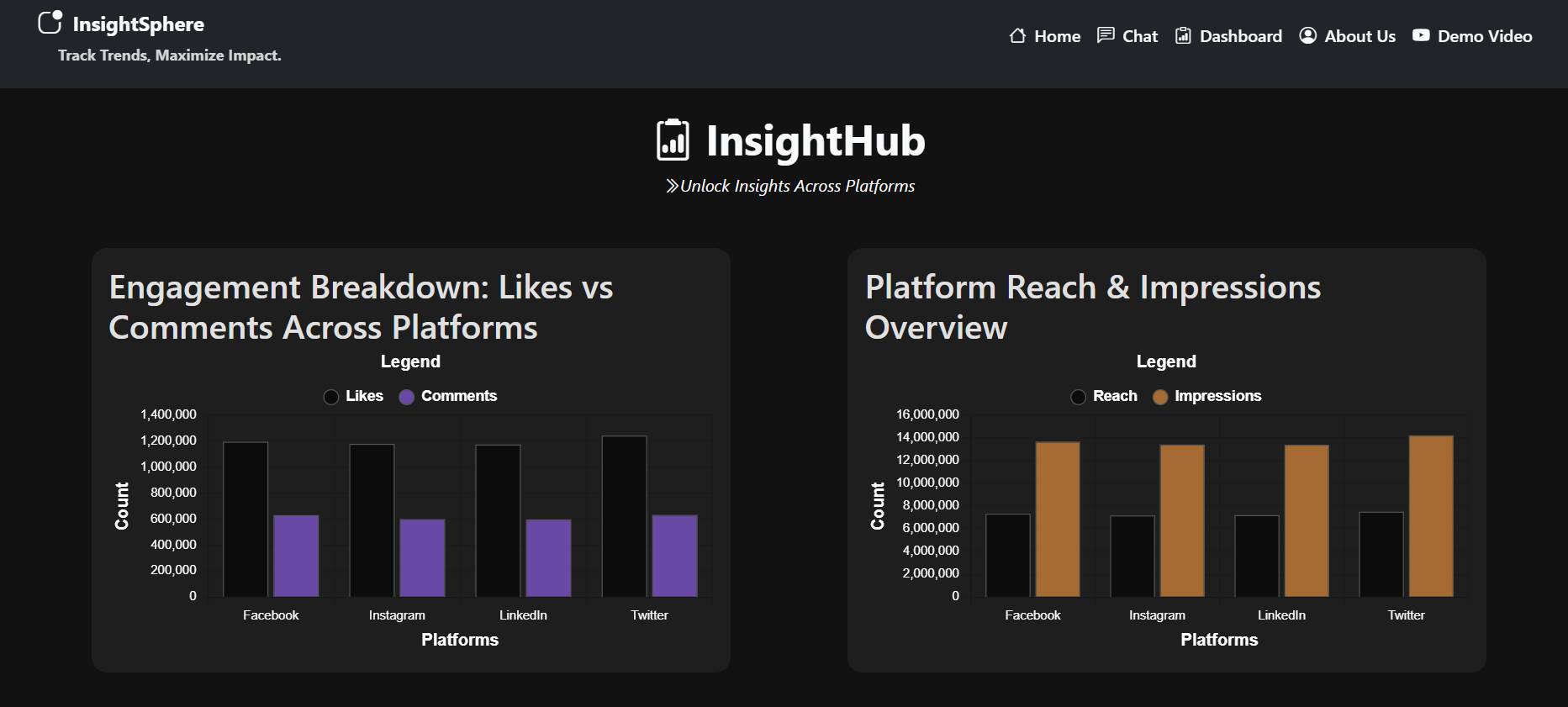Click the InsightSphere brand name
Screen dimensions: 1568x707
pyautogui.click(x=139, y=24)
